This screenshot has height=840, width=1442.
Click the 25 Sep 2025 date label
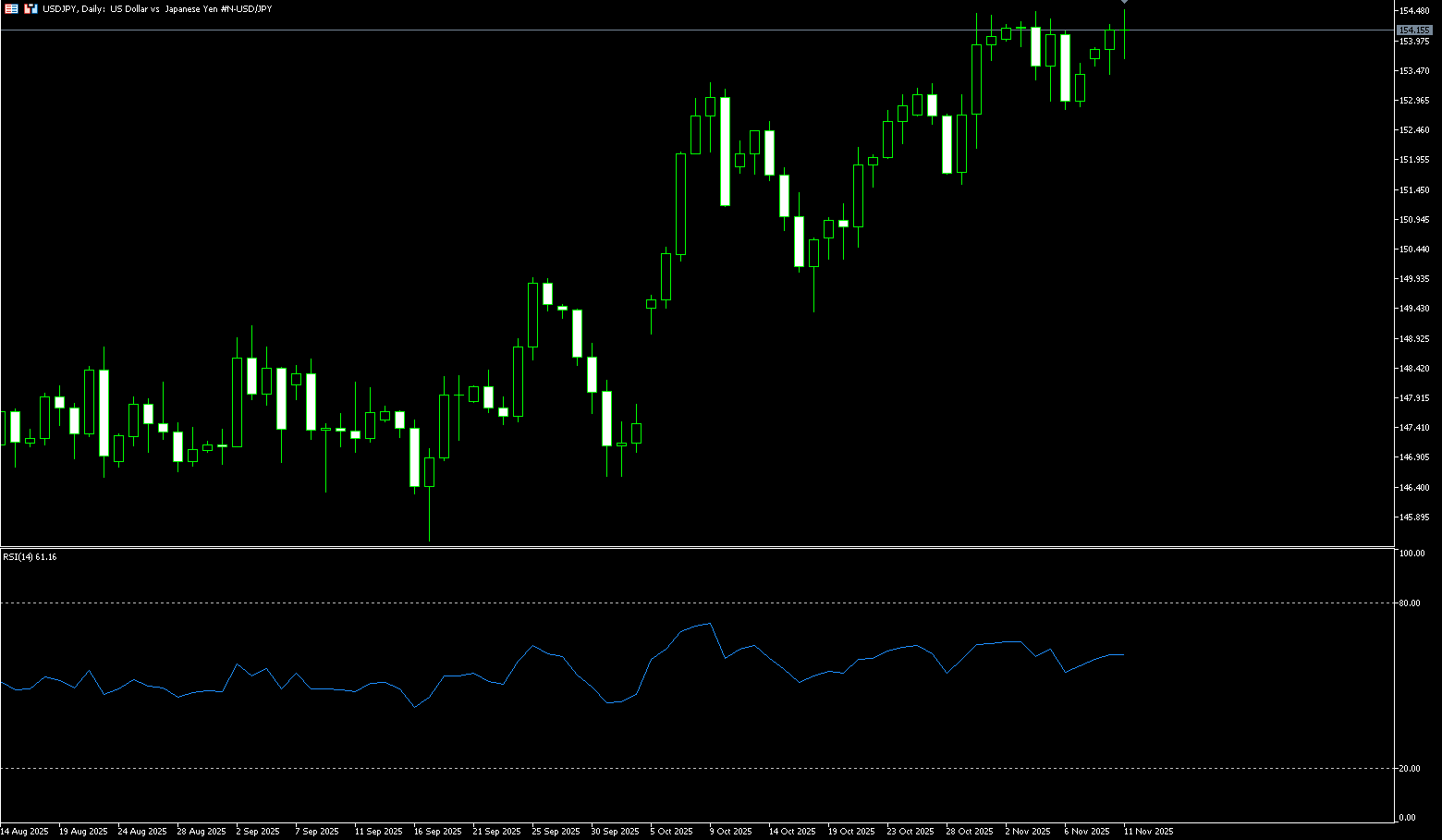556,832
